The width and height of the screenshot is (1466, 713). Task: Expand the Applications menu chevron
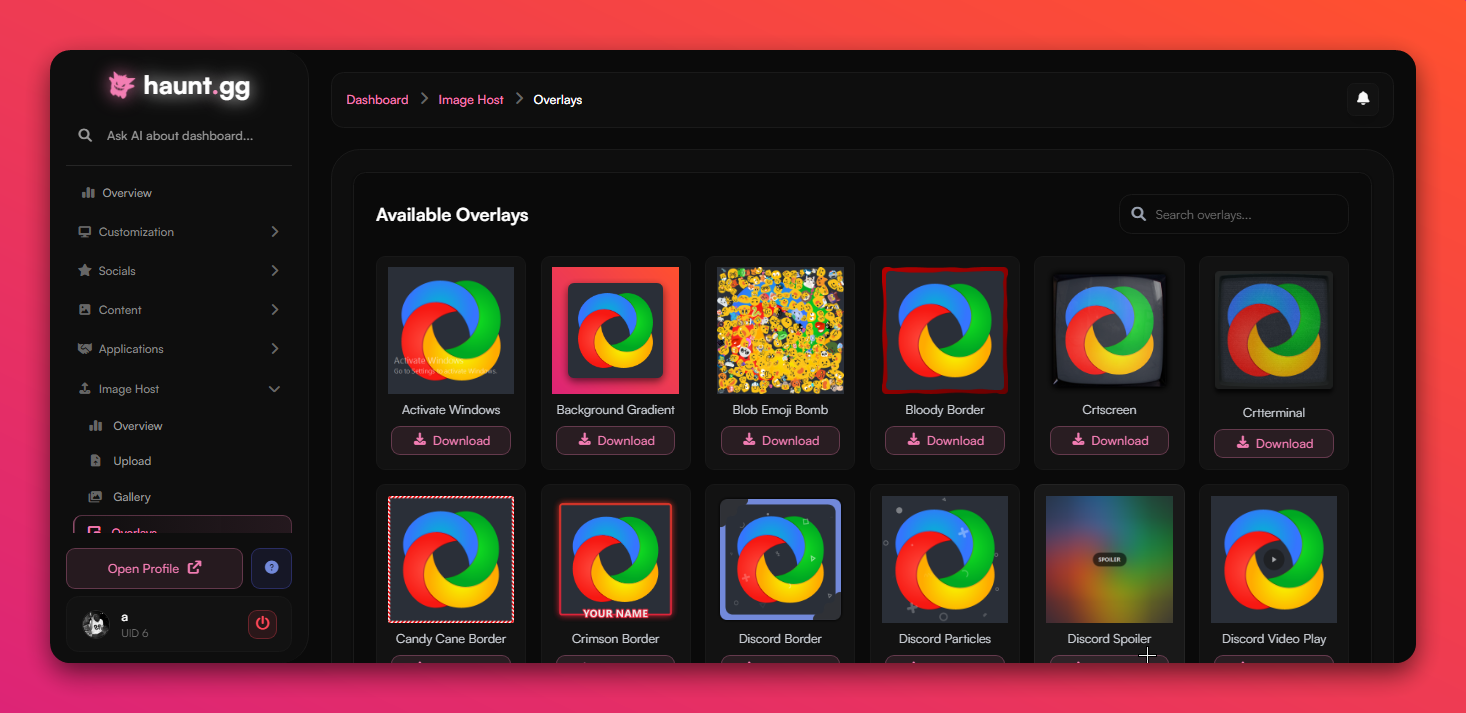(275, 349)
